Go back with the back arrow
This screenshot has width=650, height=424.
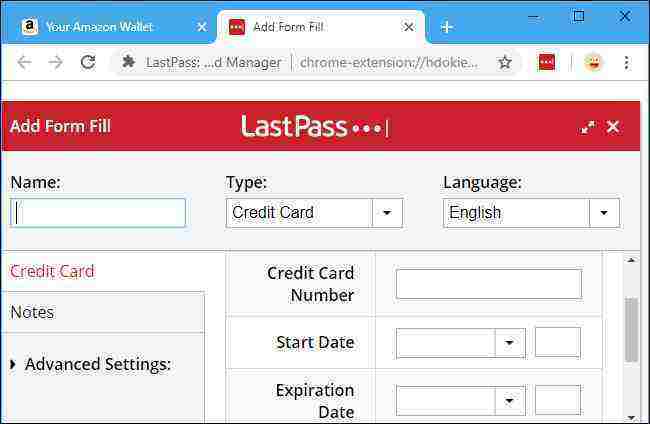pos(24,63)
